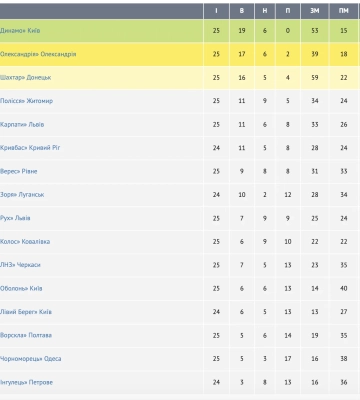Viewport: 360px width, 400px height.
Task: Select the Оболонь Київ team link
Action: point(21,288)
